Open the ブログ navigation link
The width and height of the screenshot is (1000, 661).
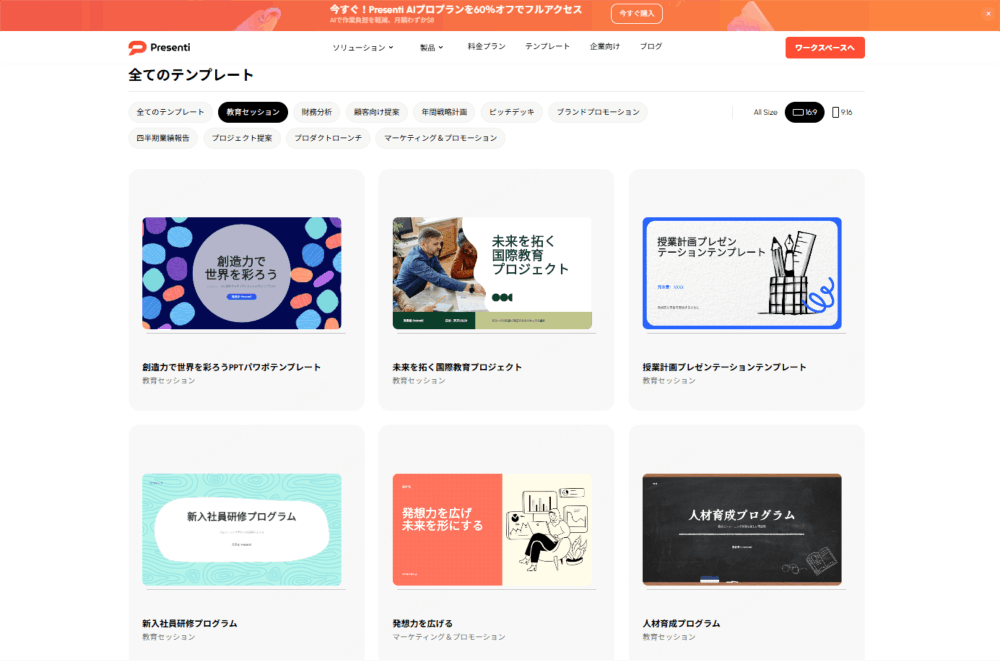click(651, 47)
